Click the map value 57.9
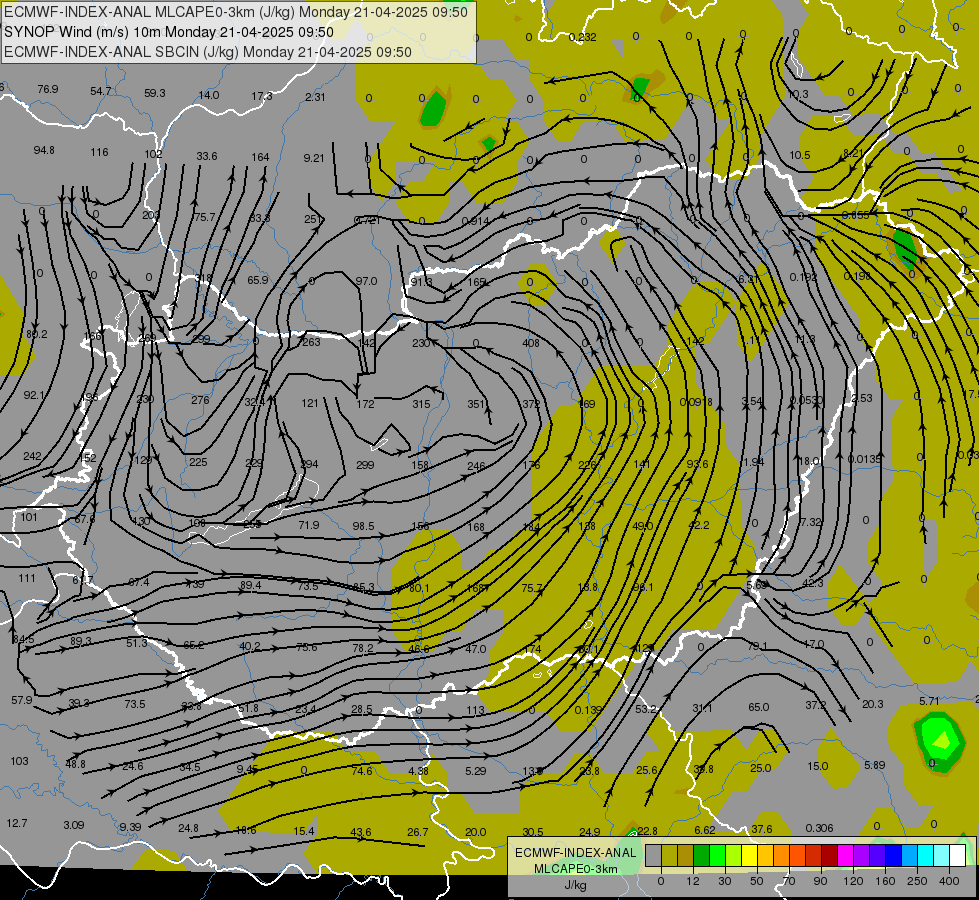 (x=21, y=700)
